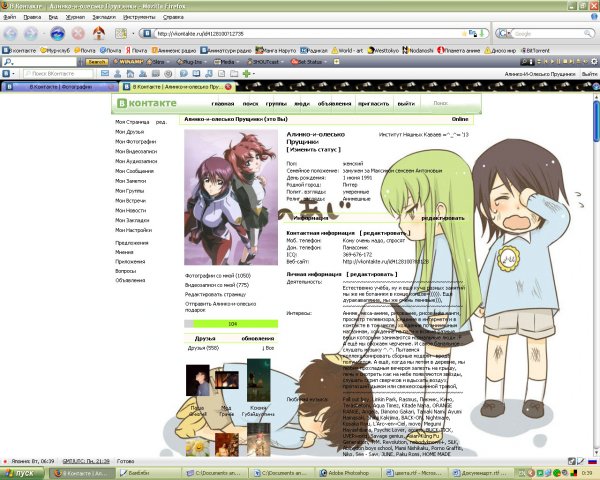The width and height of the screenshot is (600, 480).
Task: Open the Планета аниме bookmark
Action: [x=458, y=51]
